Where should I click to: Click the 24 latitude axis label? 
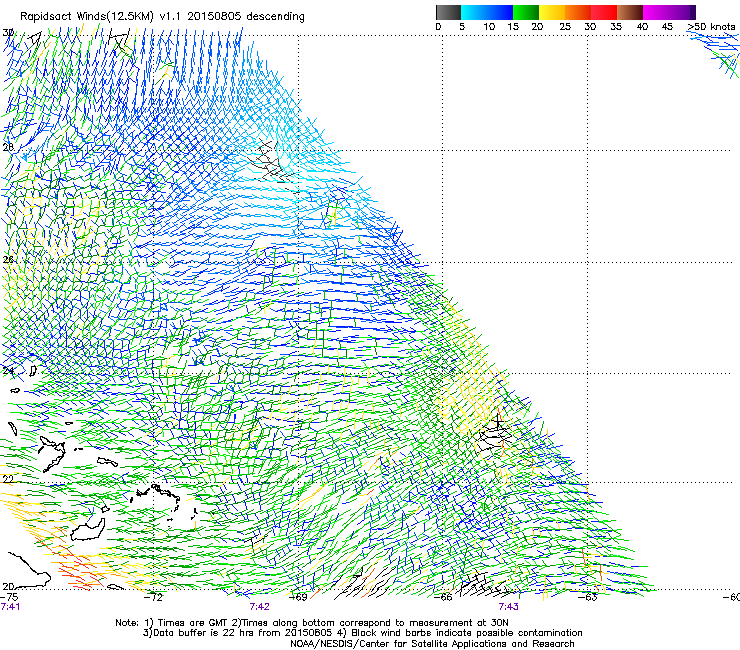pyautogui.click(x=8, y=371)
